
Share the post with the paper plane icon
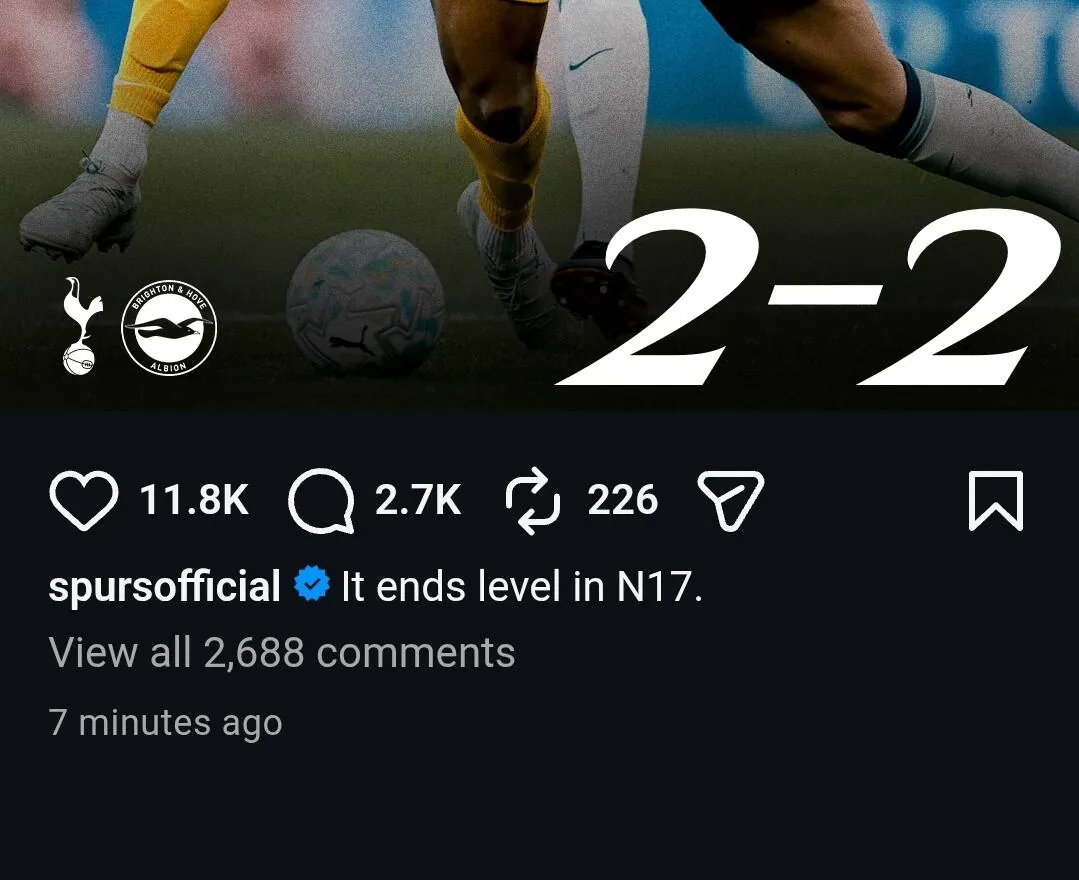tap(730, 500)
